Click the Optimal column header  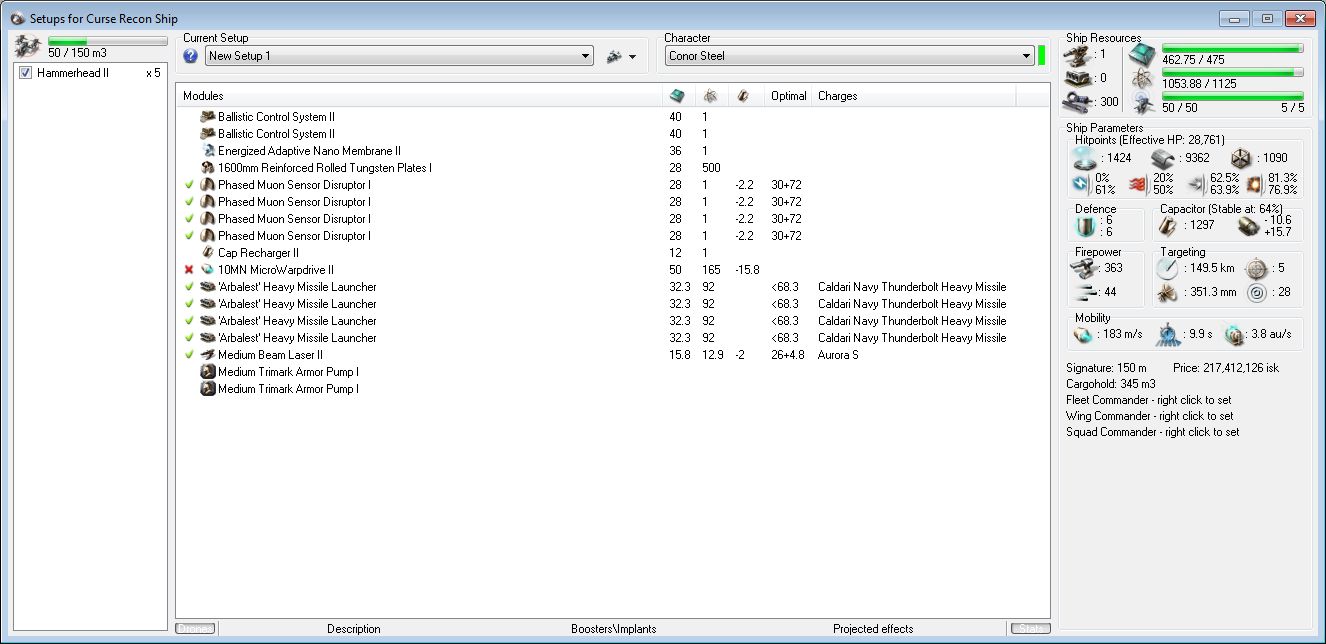789,96
